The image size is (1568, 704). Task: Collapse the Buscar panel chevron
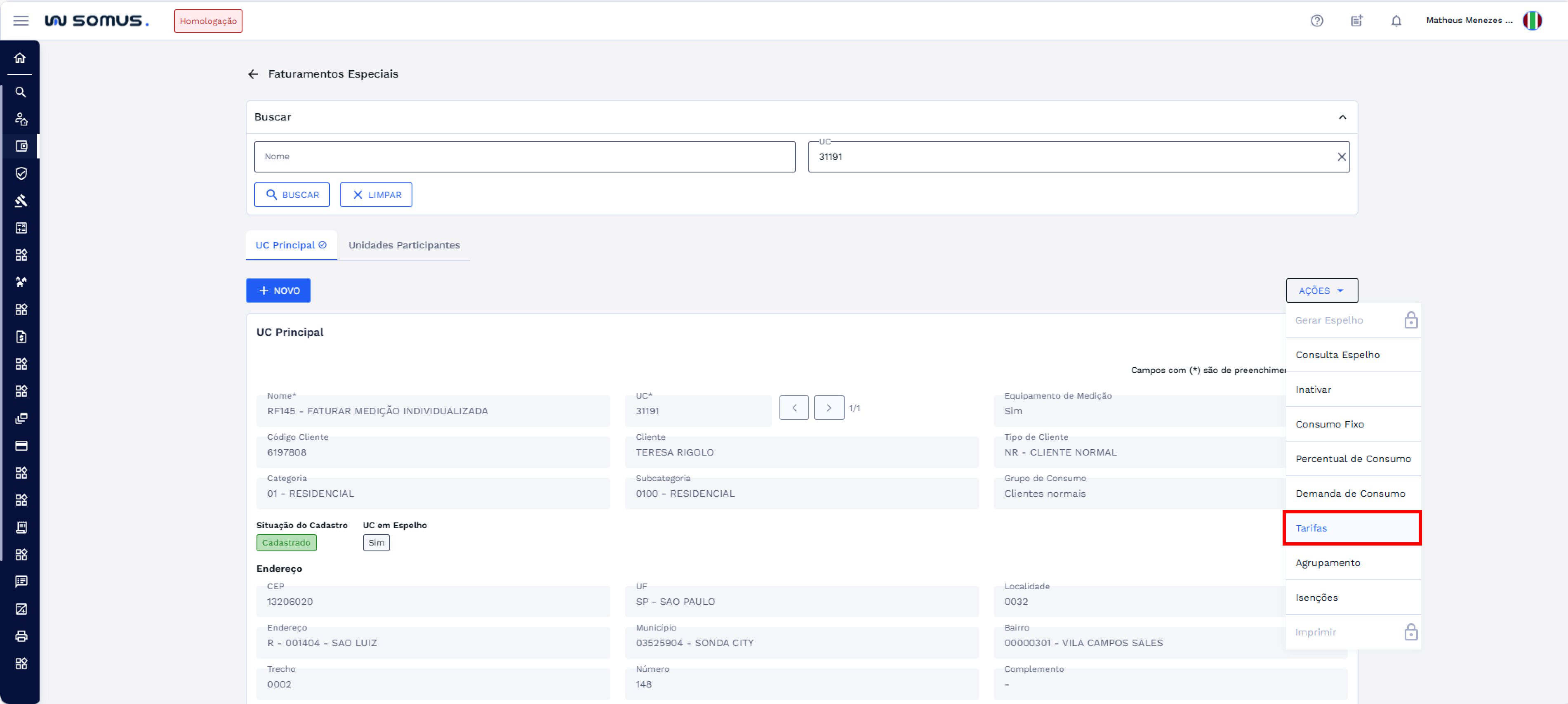point(1342,117)
